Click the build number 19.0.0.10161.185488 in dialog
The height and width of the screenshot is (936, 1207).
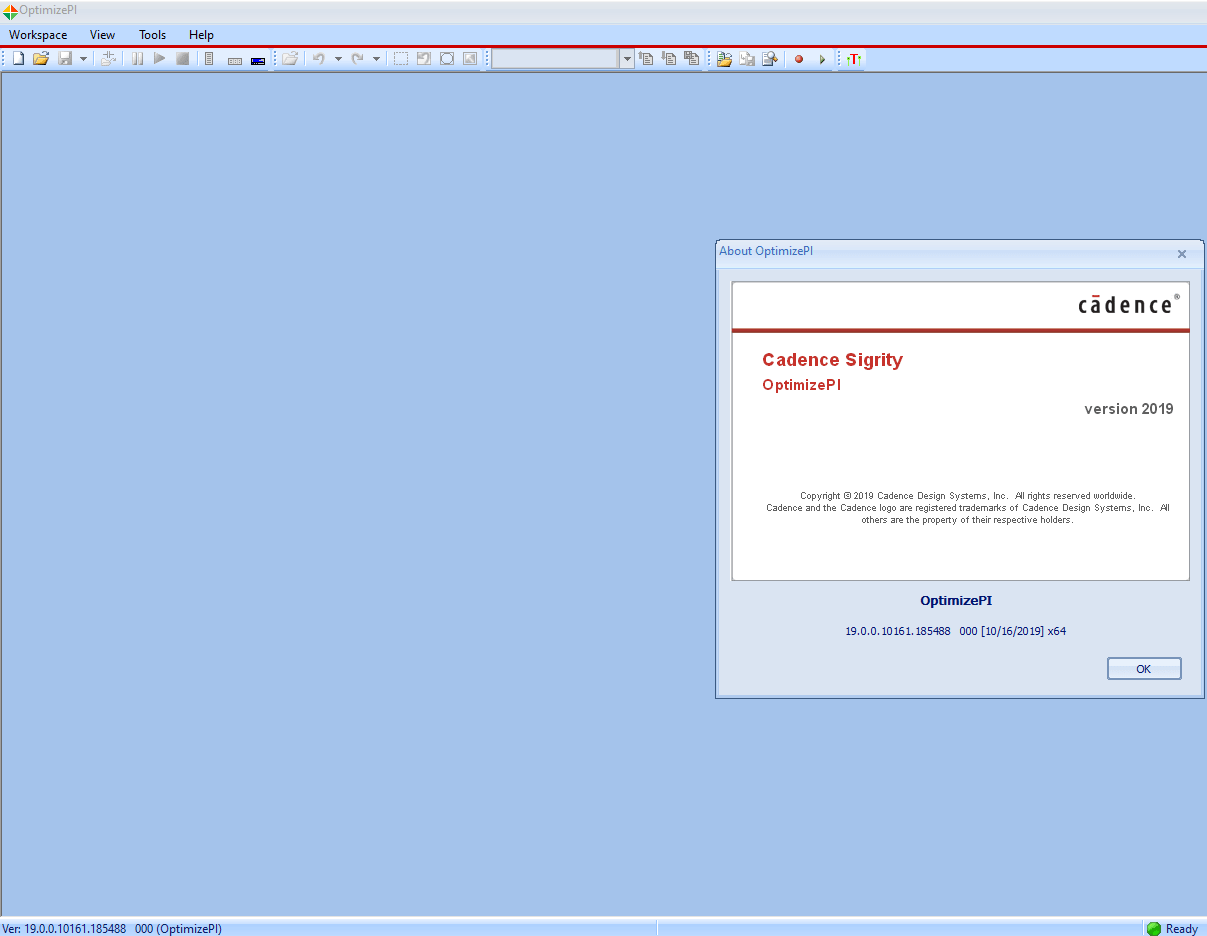pyautogui.click(x=898, y=631)
